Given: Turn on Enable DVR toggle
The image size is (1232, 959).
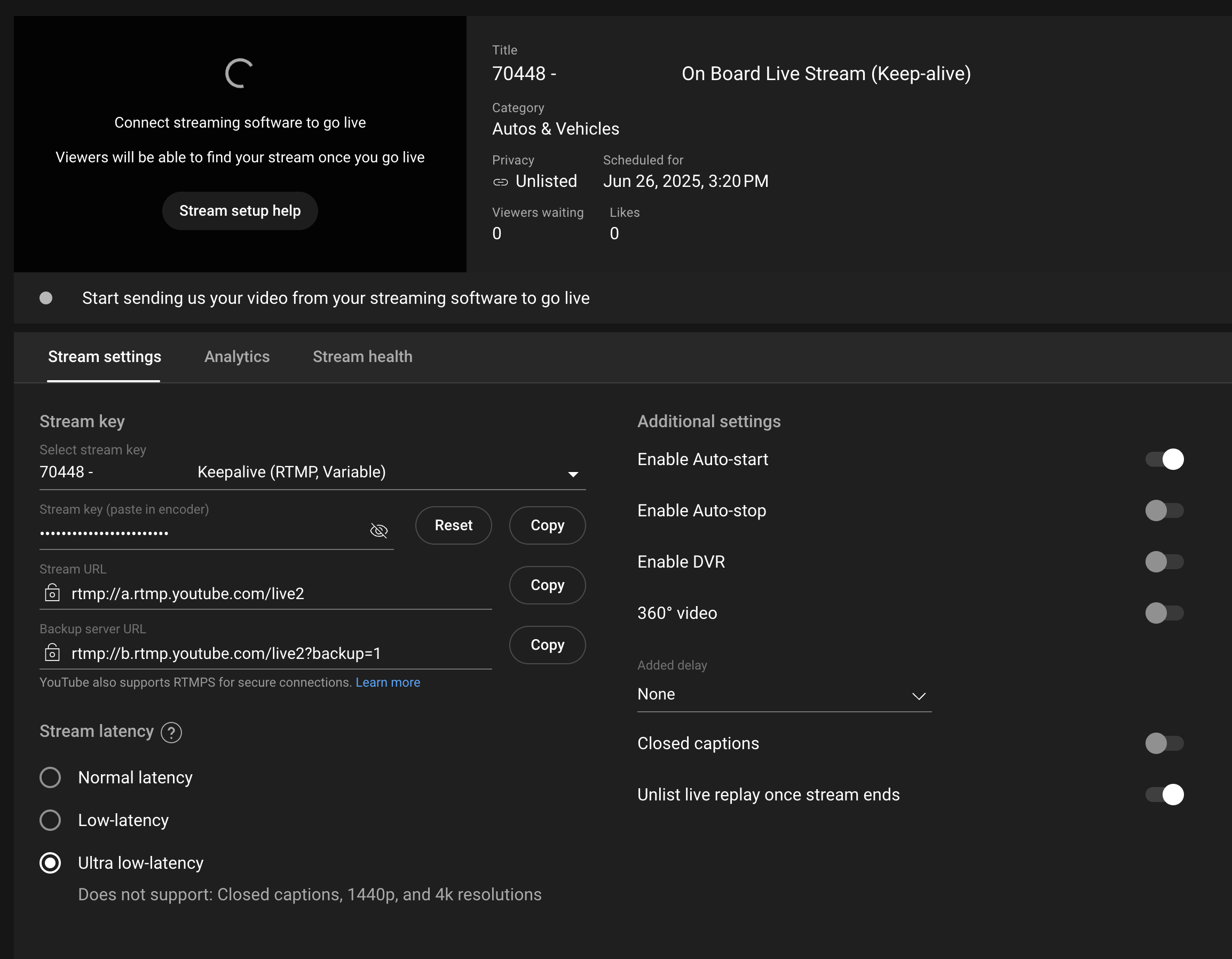Looking at the screenshot, I should pos(1164,562).
